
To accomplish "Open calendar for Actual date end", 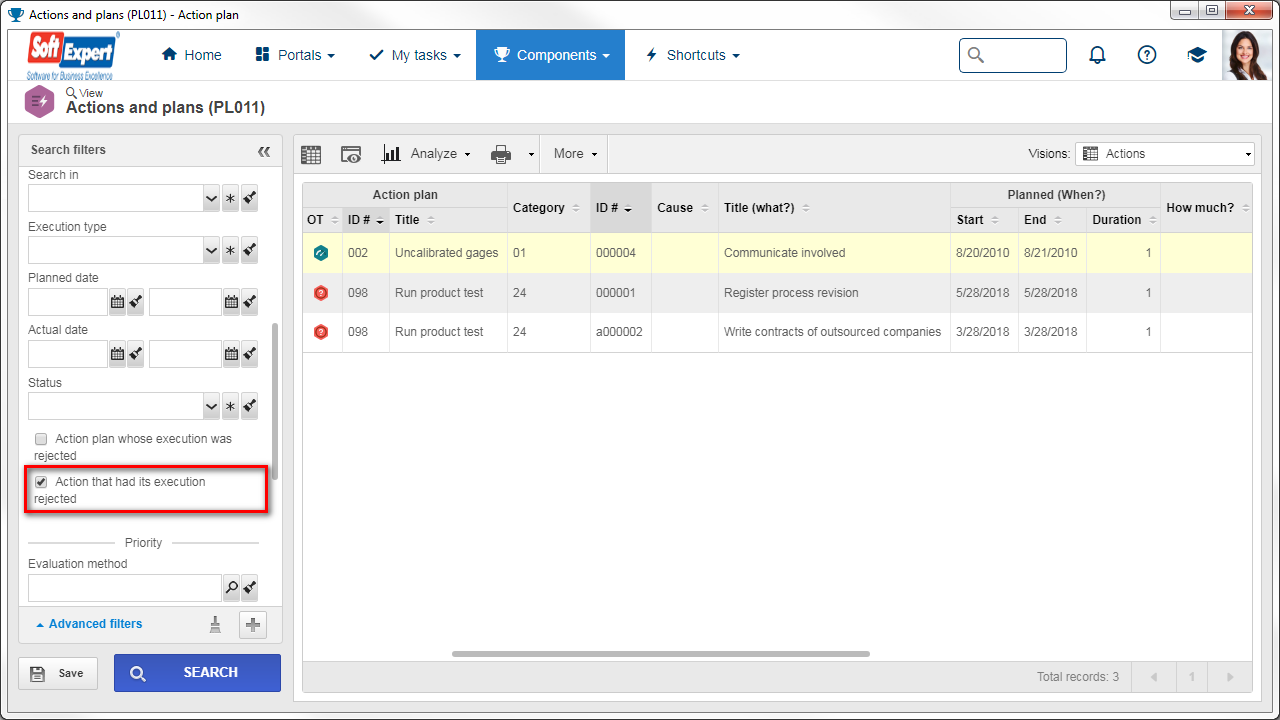I will 231,353.
